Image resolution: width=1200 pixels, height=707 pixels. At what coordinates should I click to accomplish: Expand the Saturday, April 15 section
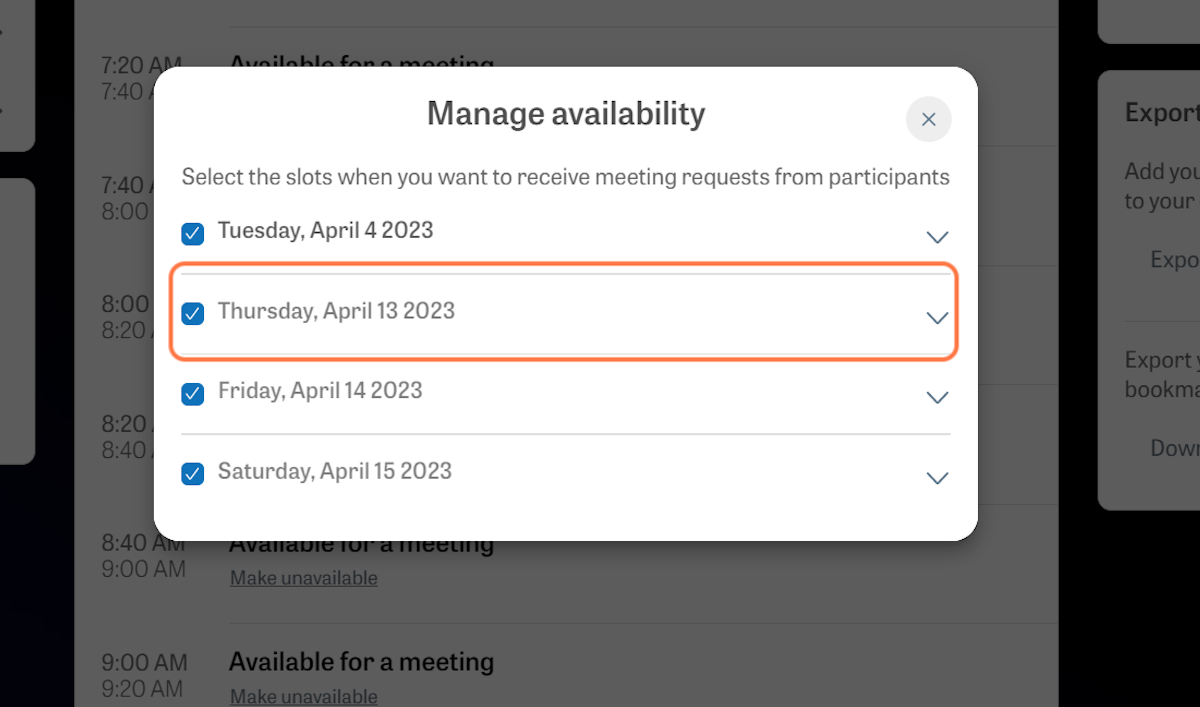(x=937, y=478)
